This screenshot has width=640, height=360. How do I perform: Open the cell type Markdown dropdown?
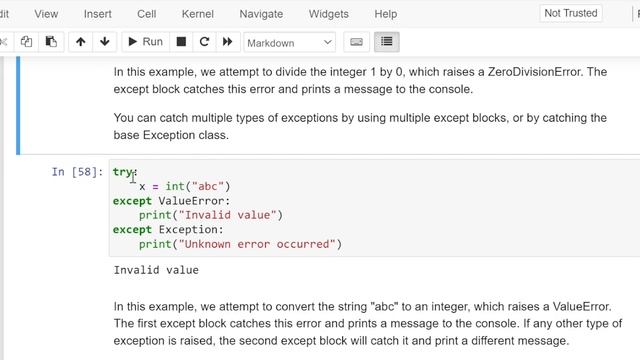tap(289, 42)
